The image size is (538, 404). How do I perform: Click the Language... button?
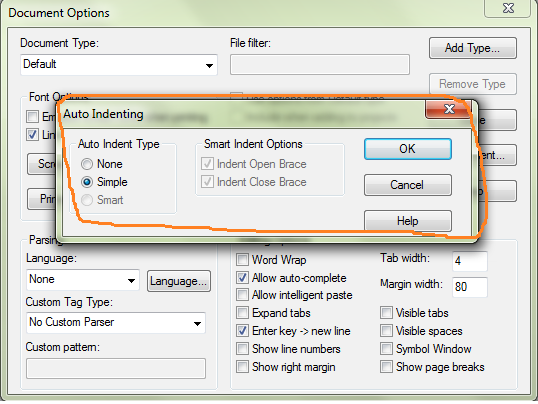pos(179,281)
